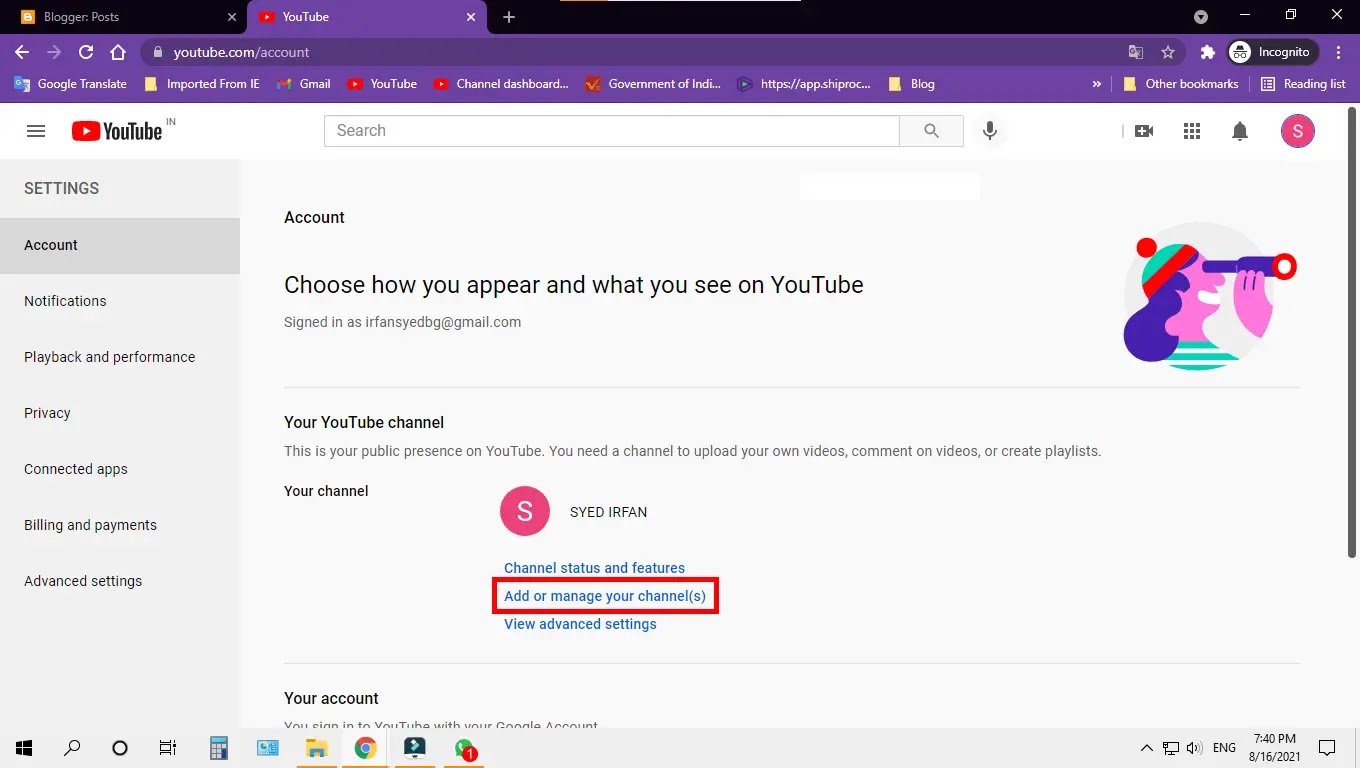Viewport: 1360px width, 768px height.
Task: Click the volume speaker tray icon
Action: click(1194, 748)
